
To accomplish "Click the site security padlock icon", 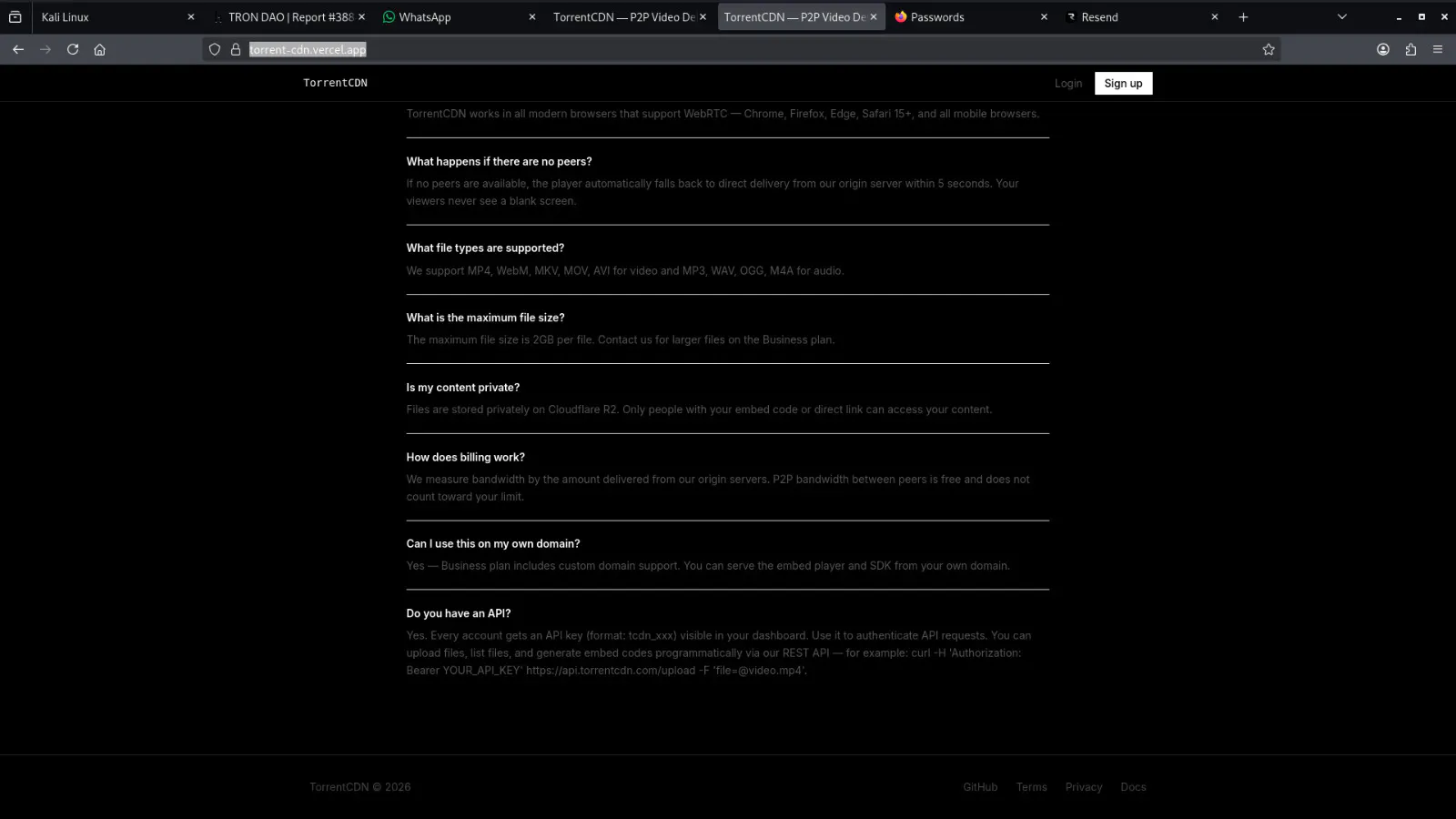I will pyautogui.click(x=236, y=49).
